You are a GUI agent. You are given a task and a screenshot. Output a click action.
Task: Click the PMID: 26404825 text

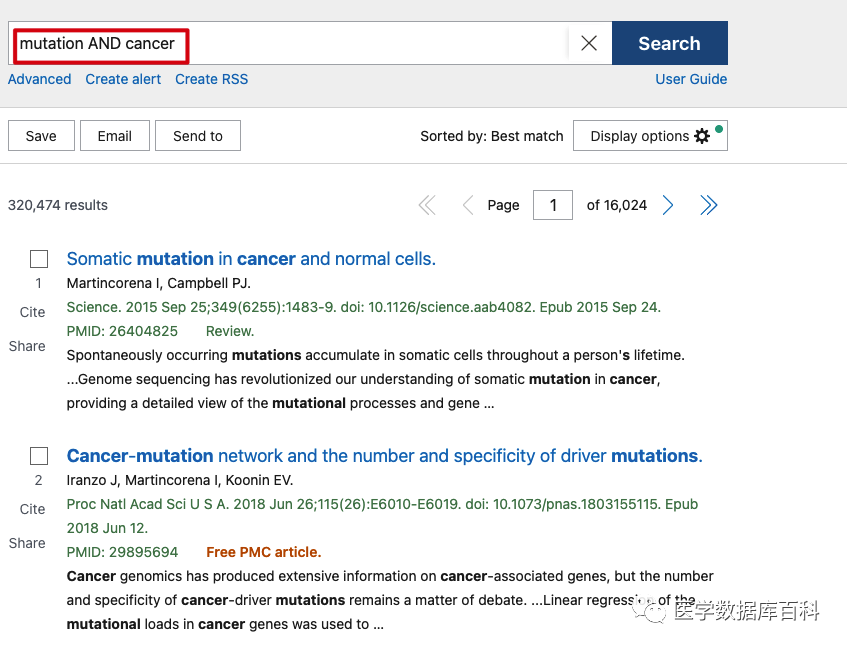122,331
